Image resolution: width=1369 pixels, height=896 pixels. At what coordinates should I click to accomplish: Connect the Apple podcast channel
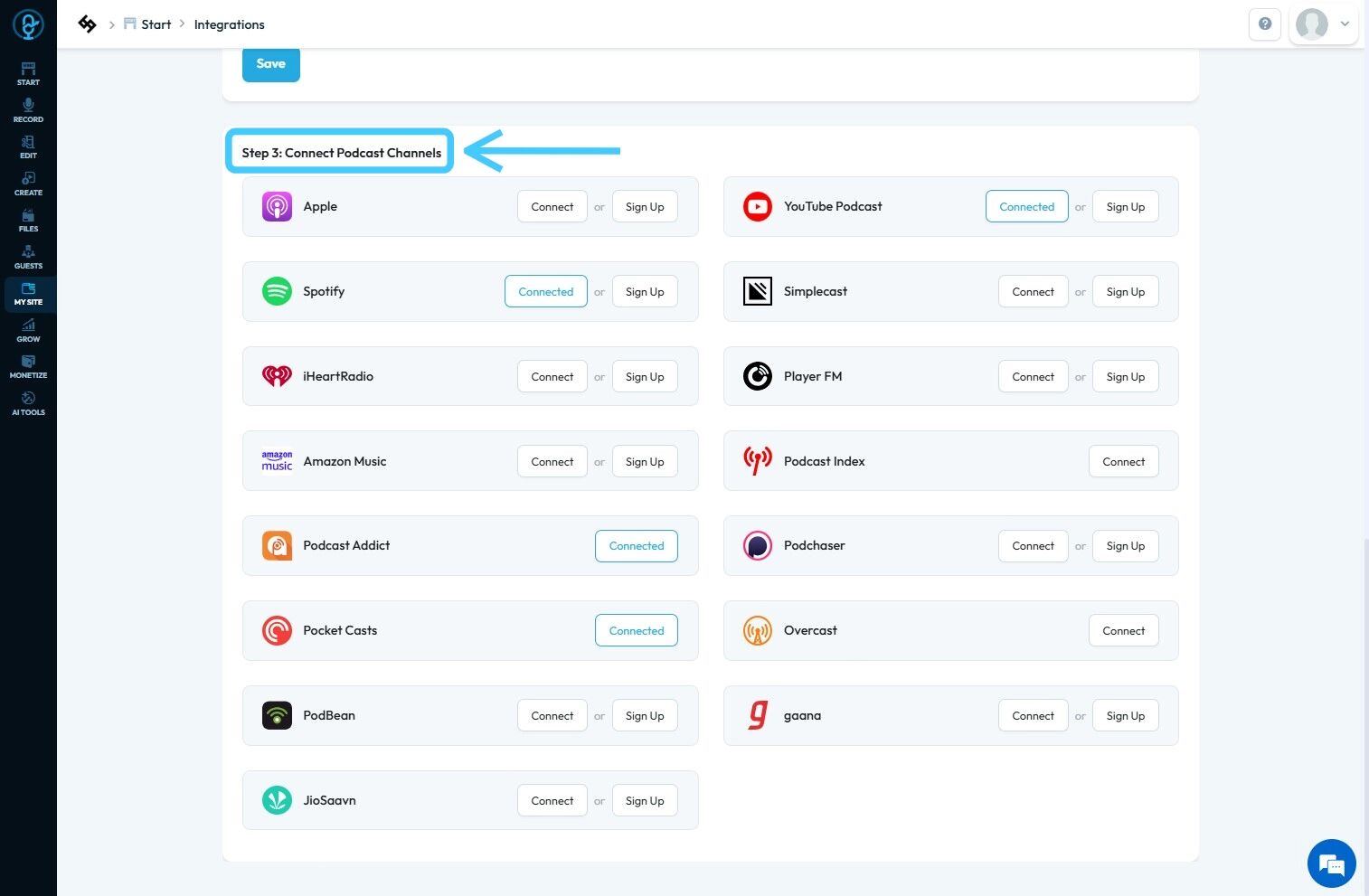click(x=552, y=207)
